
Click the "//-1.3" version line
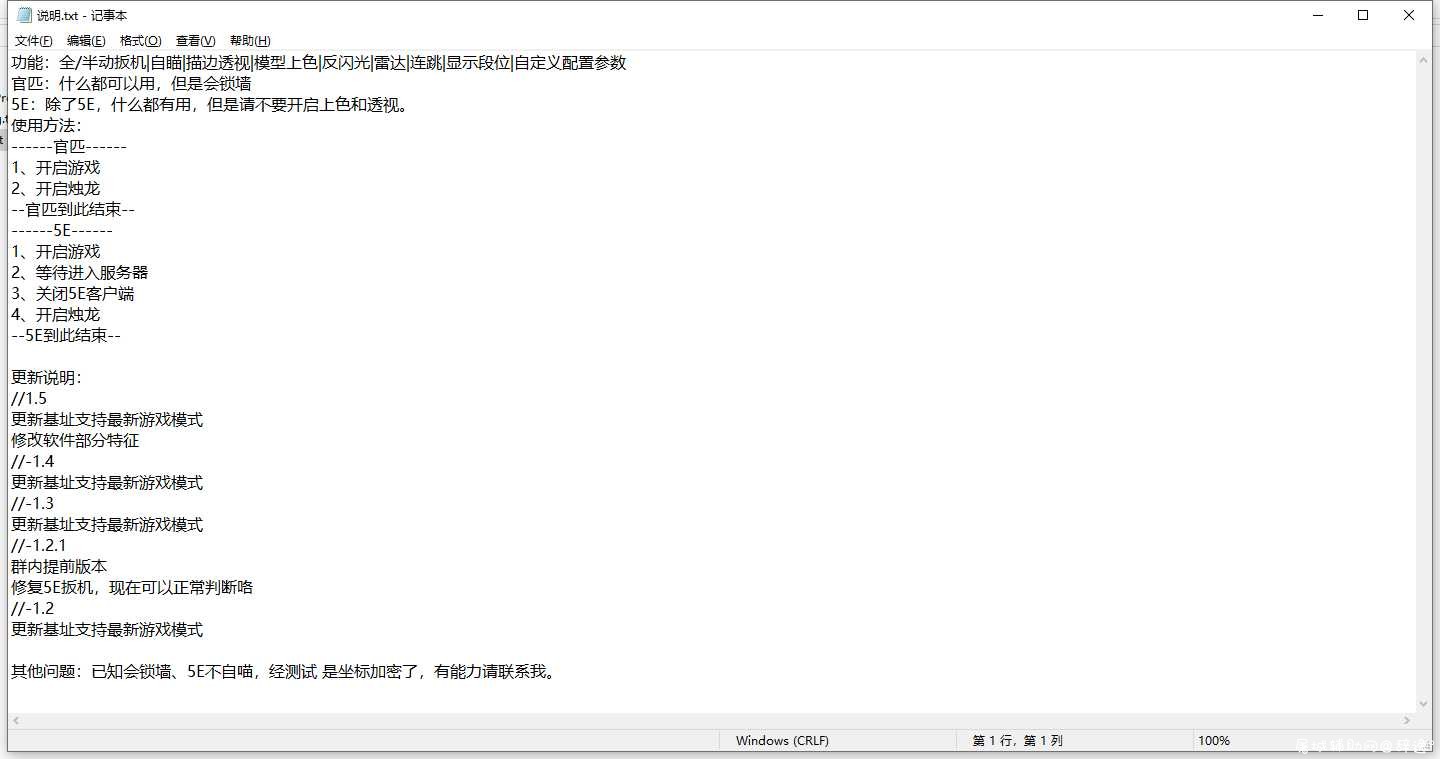point(32,504)
